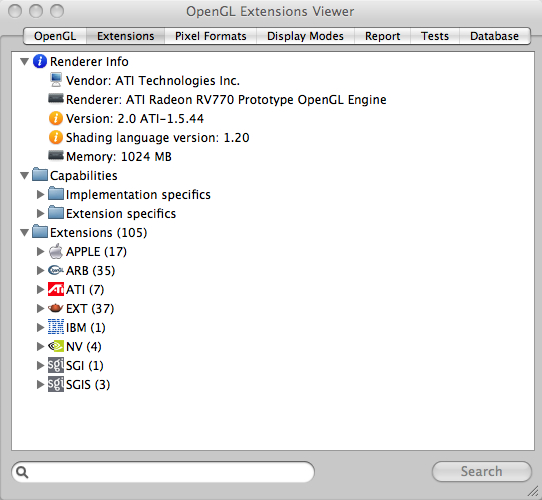Click the IBM logo icon

pos(56,327)
